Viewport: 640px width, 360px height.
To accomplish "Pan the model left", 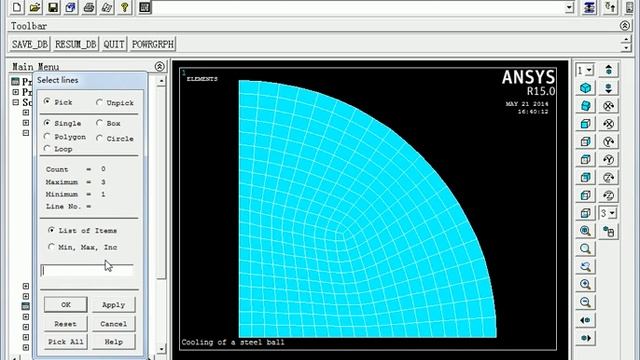I will [x=585, y=320].
